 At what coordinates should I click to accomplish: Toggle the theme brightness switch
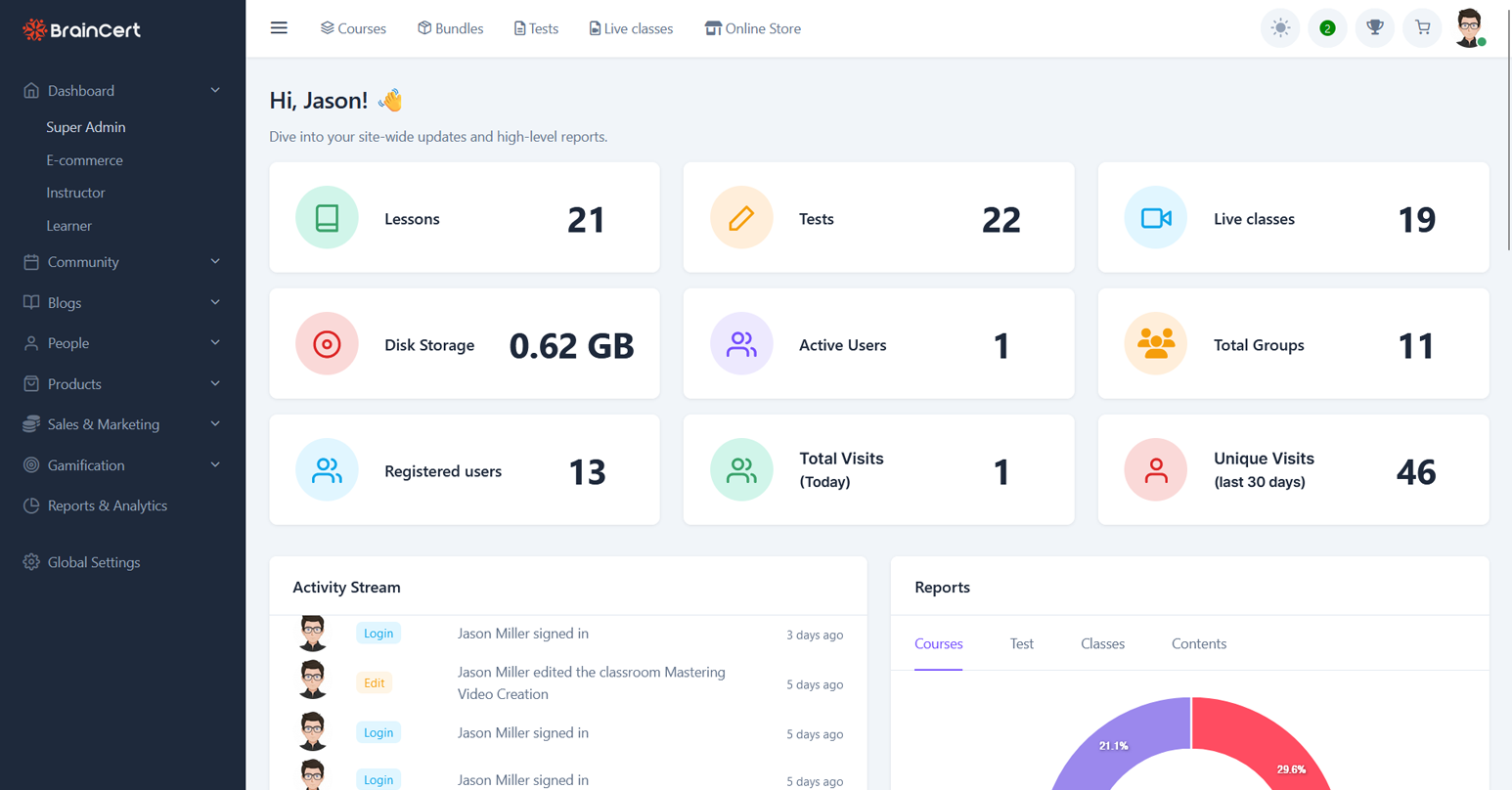1280,27
